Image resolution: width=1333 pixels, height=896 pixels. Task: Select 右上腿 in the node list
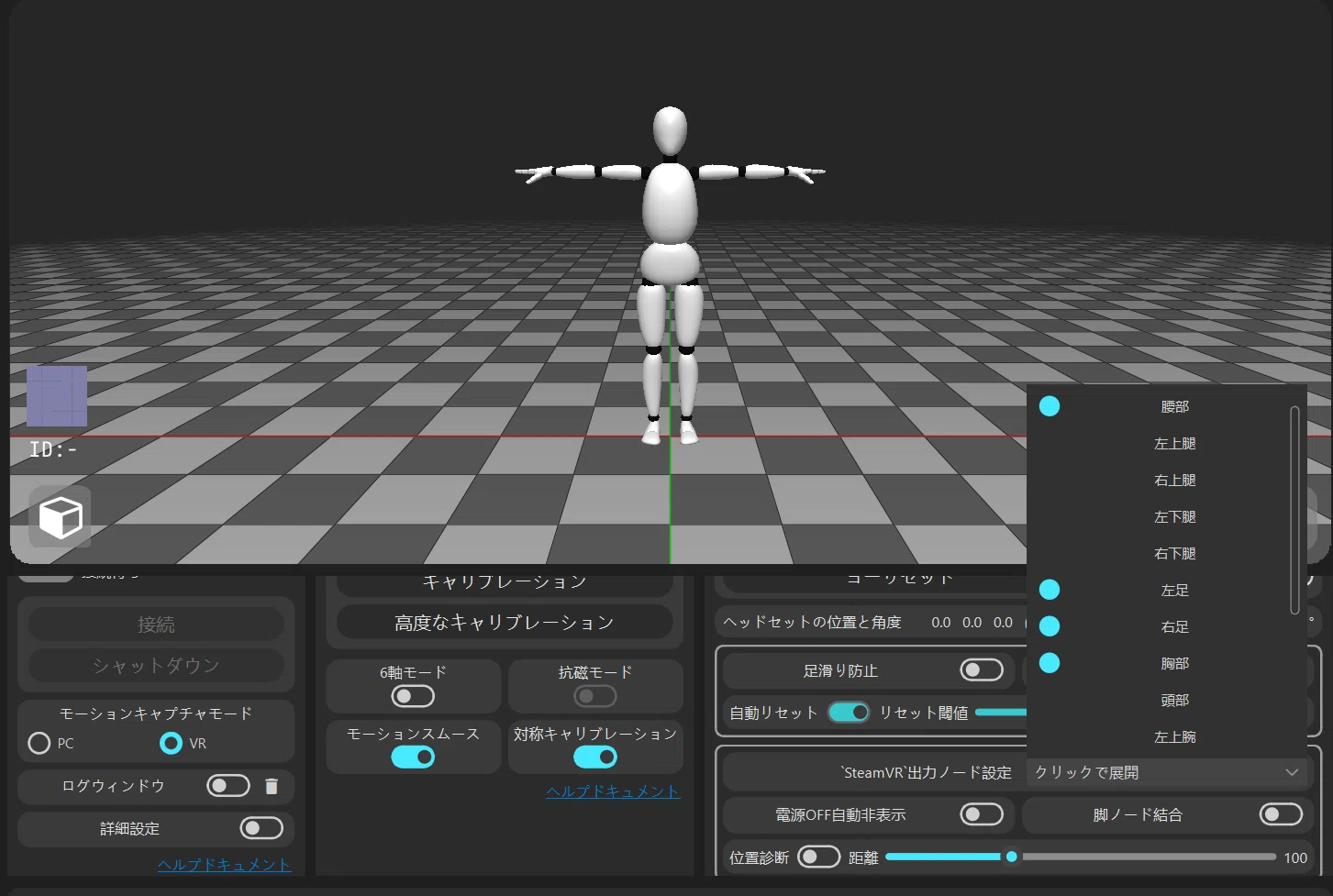click(1167, 480)
